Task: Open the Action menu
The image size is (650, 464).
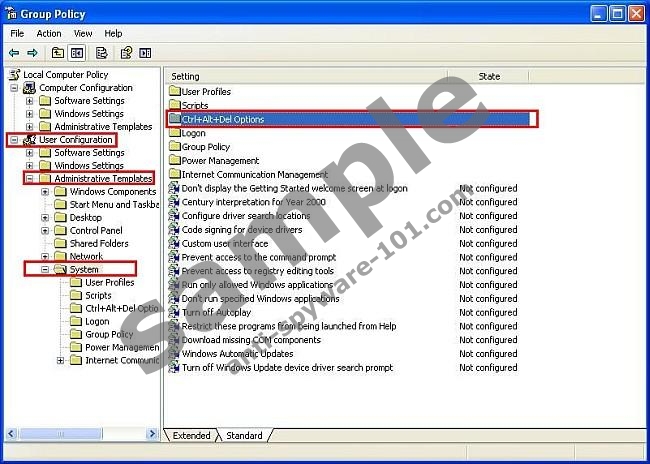Action: (x=49, y=33)
